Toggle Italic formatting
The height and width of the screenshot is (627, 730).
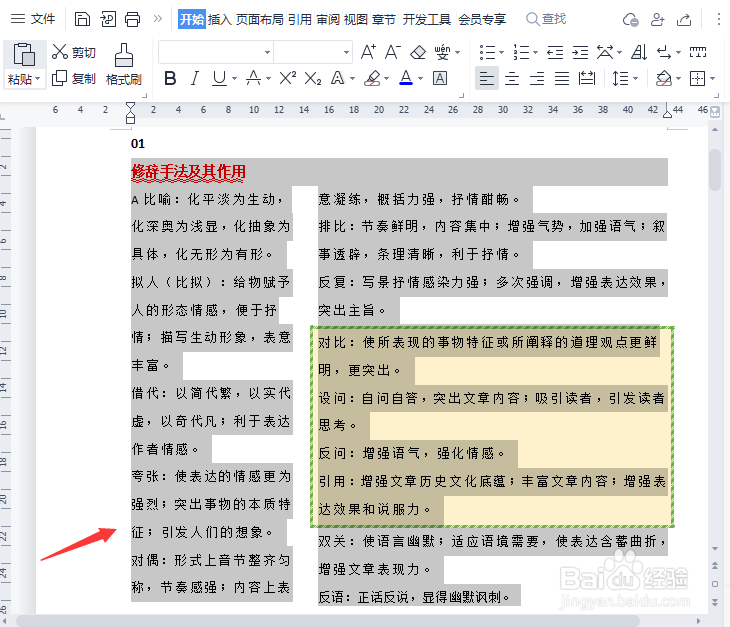pos(195,78)
